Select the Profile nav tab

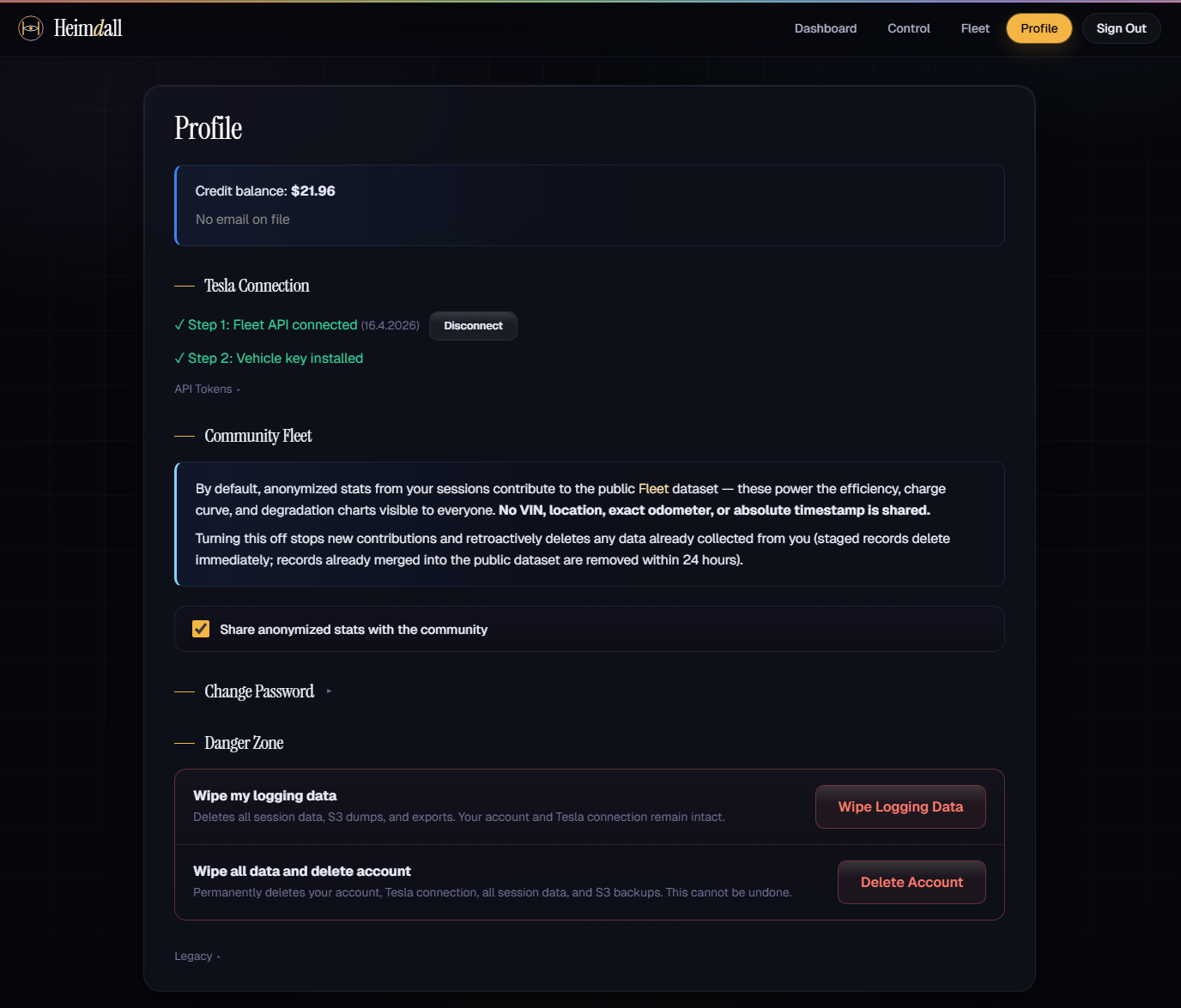click(1039, 28)
